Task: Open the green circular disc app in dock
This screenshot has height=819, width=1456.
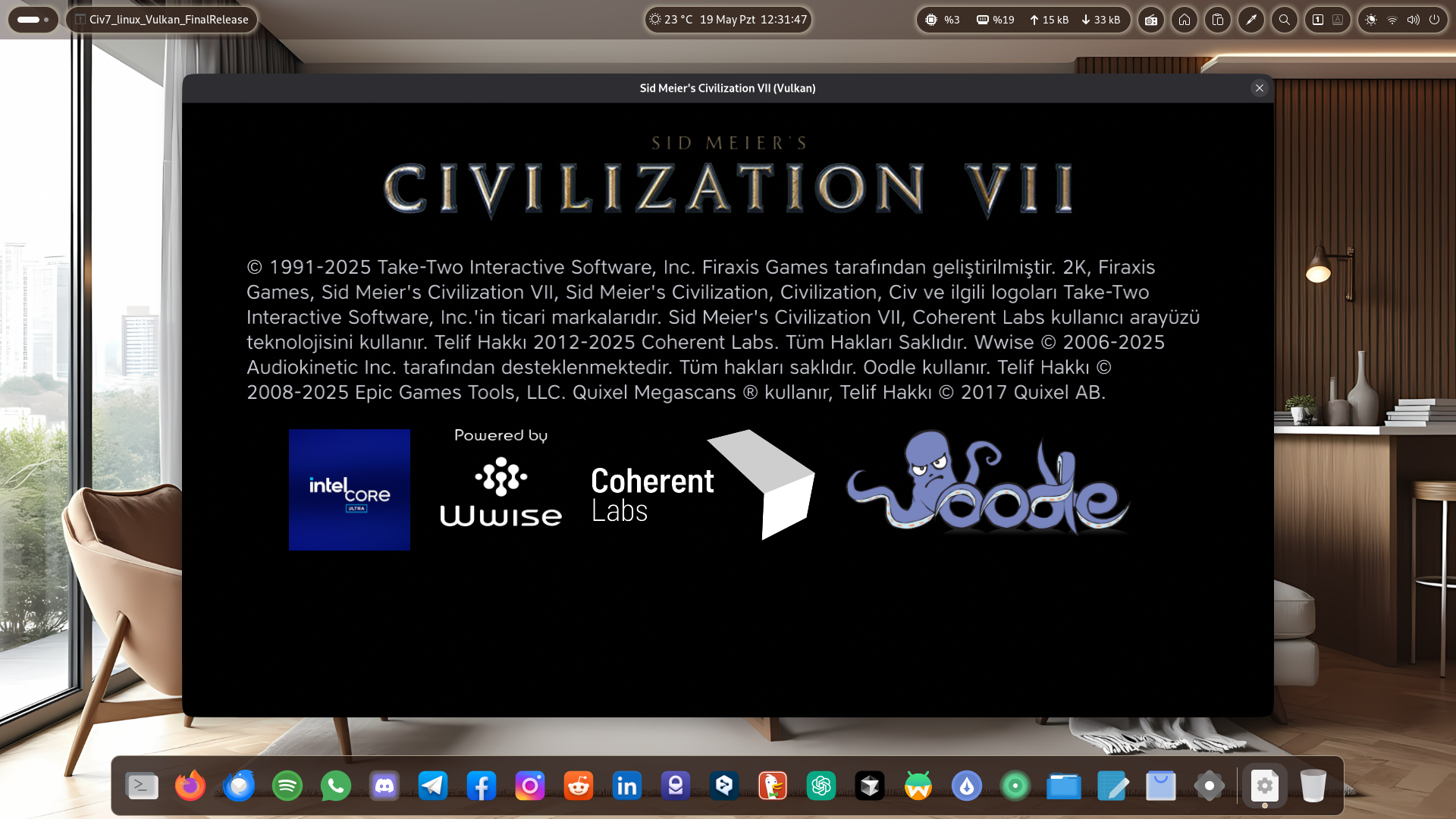Action: pos(1015,786)
